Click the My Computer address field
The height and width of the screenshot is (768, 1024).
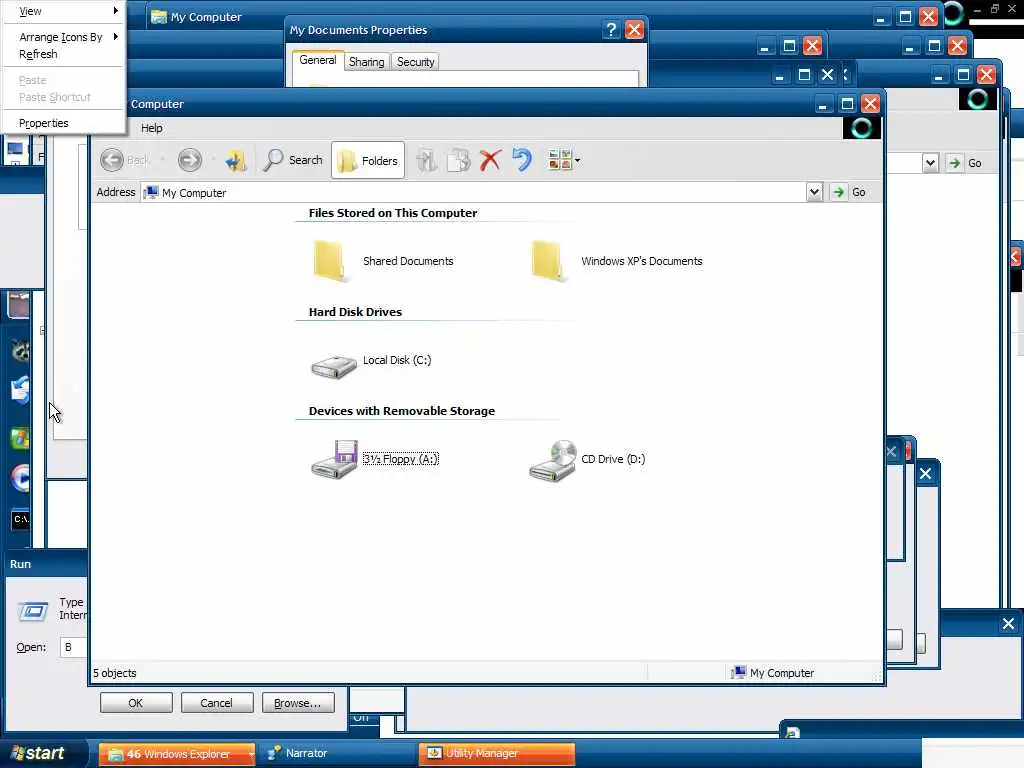(x=475, y=193)
